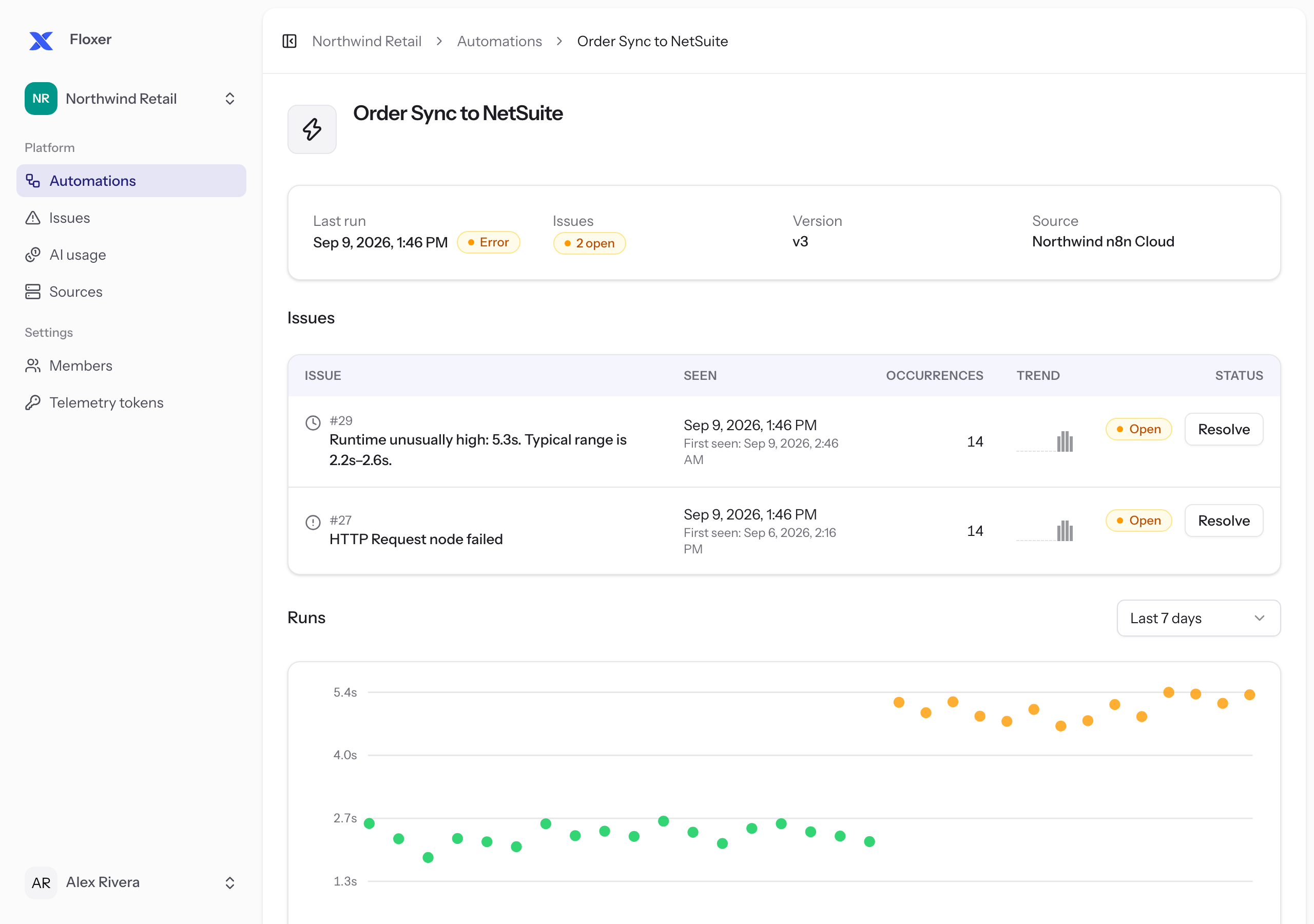The height and width of the screenshot is (924, 1314).
Task: Go to Northwind Retail breadcrumb
Action: [367, 41]
